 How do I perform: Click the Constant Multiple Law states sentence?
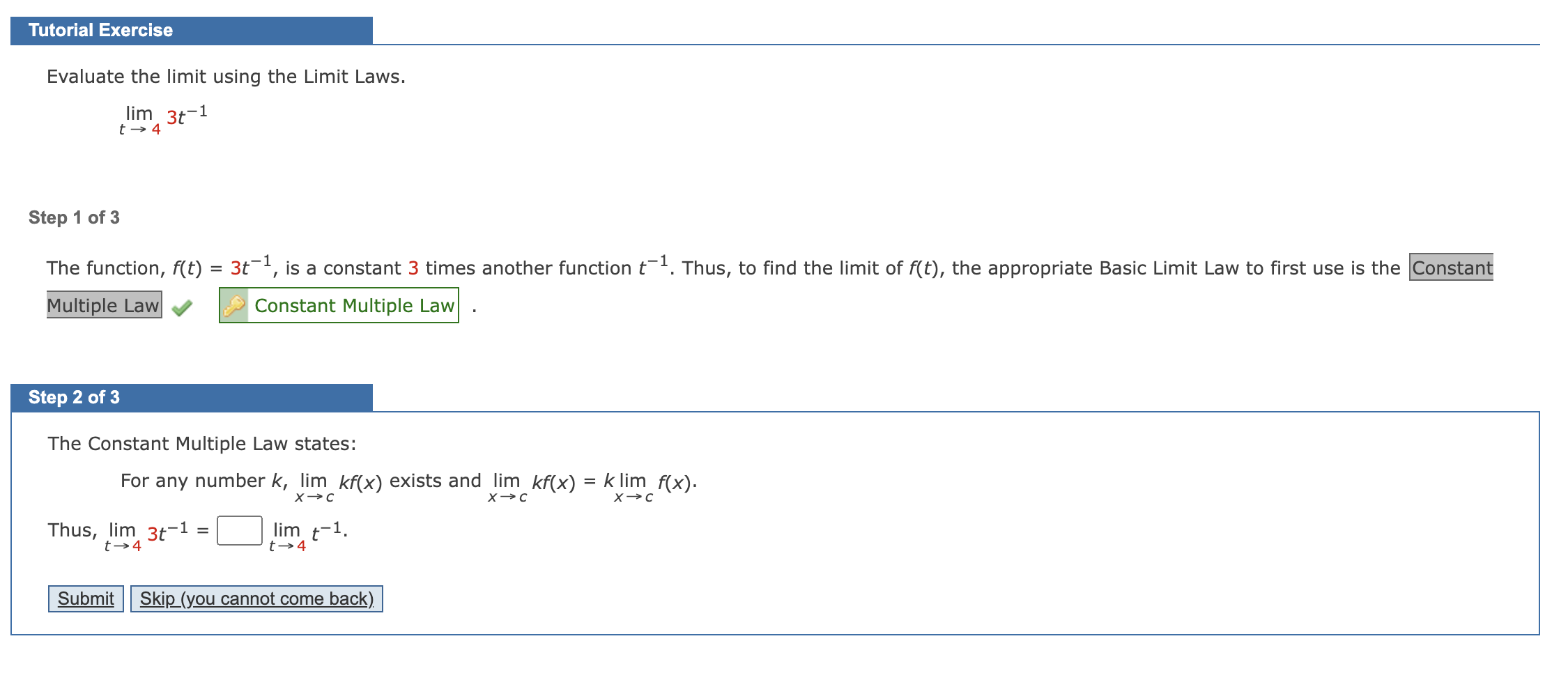tap(202, 443)
